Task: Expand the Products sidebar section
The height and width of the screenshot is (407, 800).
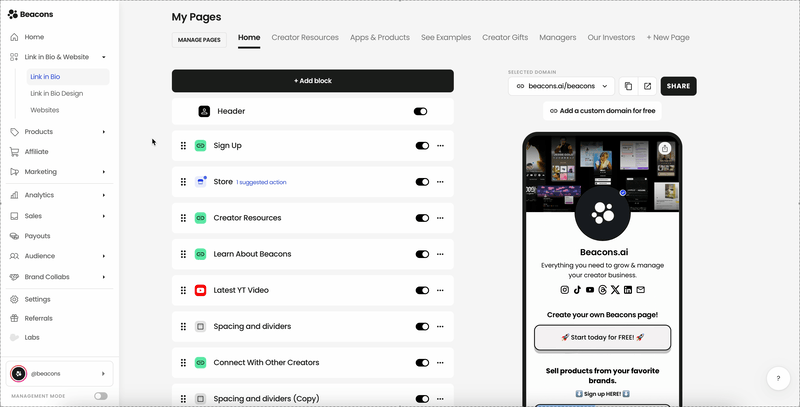Action: (x=104, y=132)
